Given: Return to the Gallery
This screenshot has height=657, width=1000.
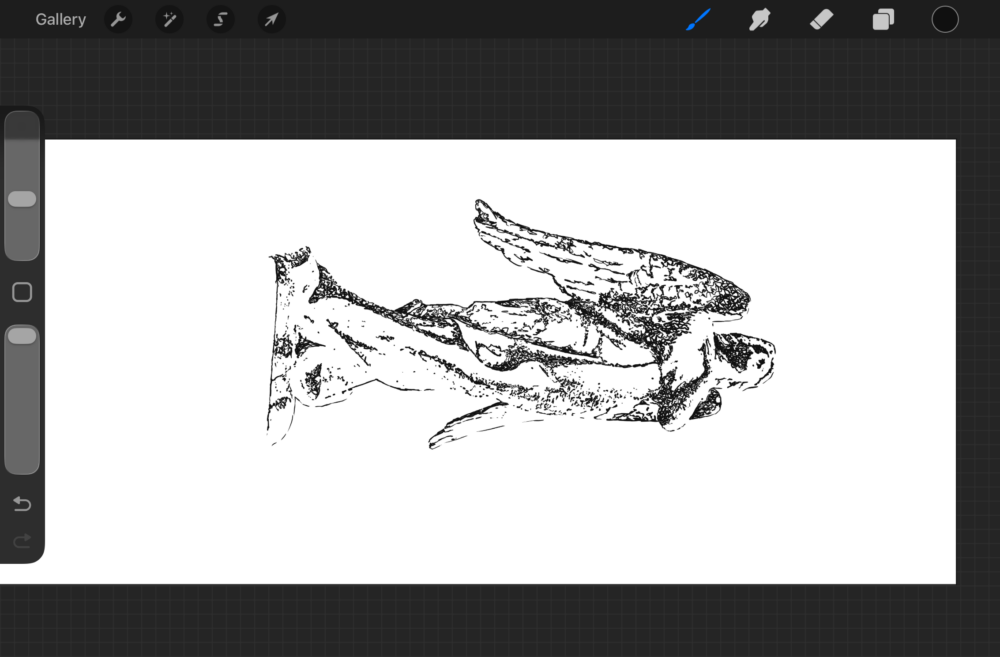Looking at the screenshot, I should coord(61,19).
